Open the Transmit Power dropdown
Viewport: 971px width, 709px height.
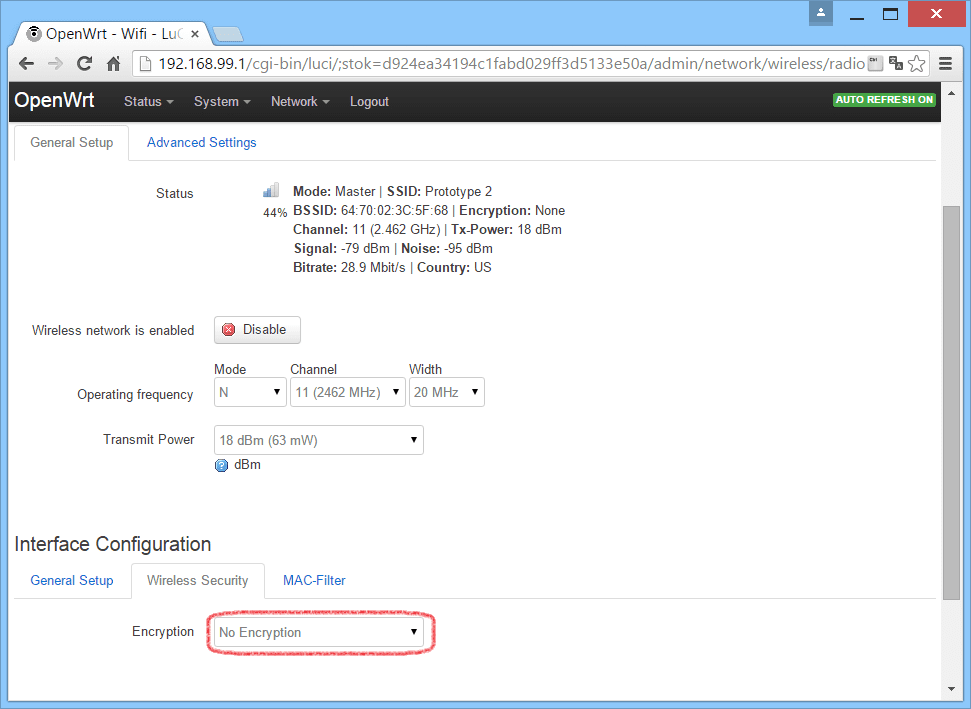coord(318,440)
